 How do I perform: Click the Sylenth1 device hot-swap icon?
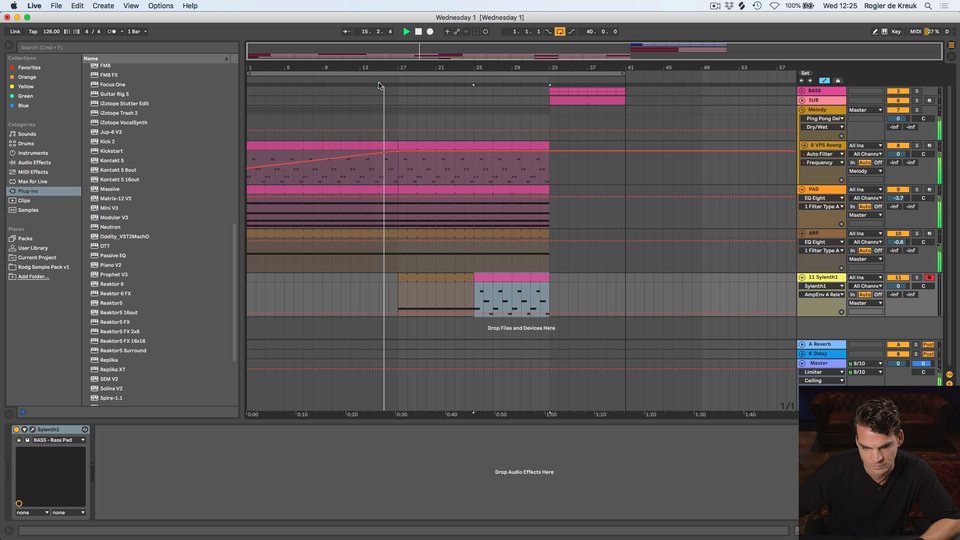(x=84, y=430)
